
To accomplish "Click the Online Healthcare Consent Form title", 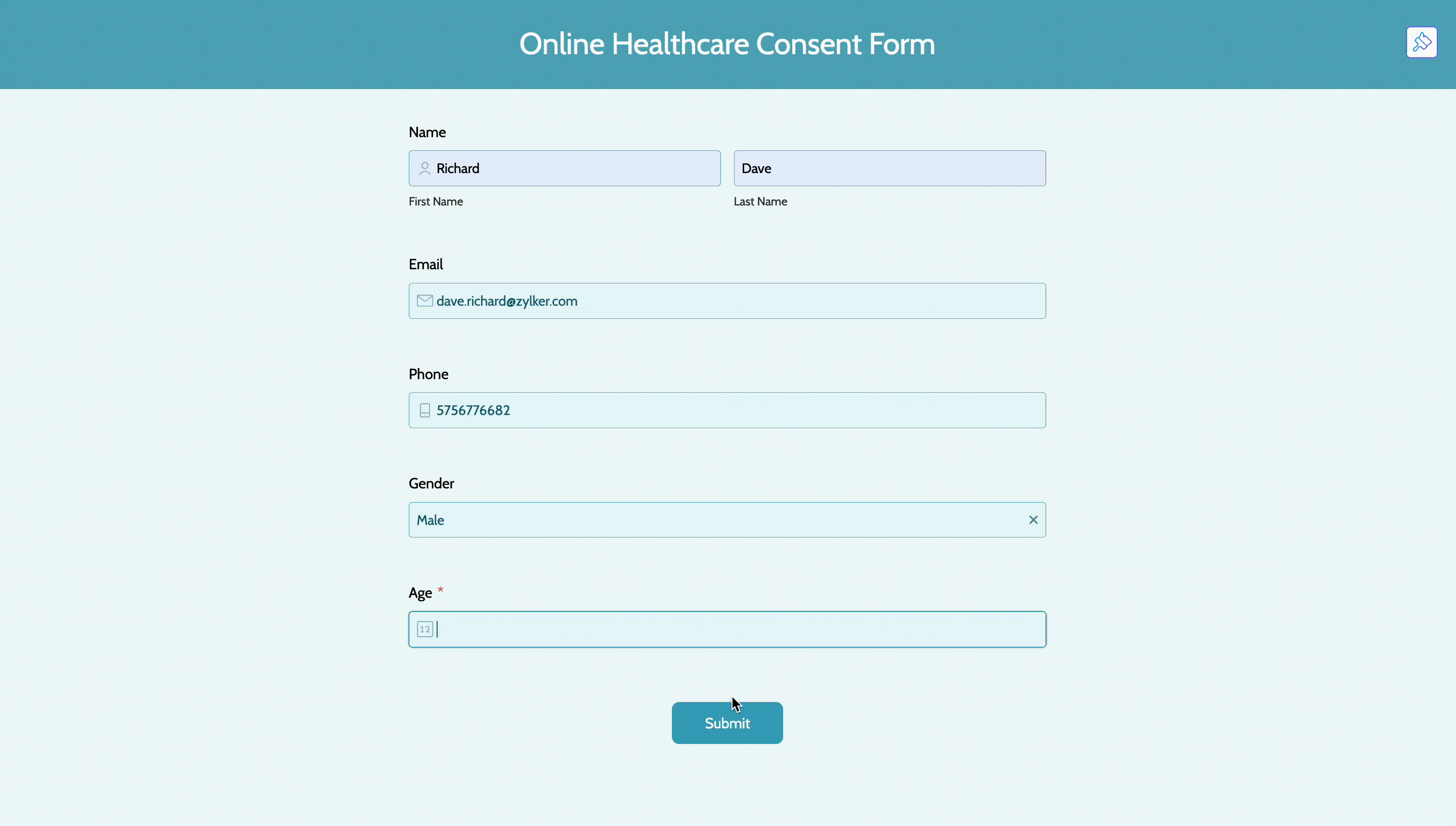I will [727, 44].
